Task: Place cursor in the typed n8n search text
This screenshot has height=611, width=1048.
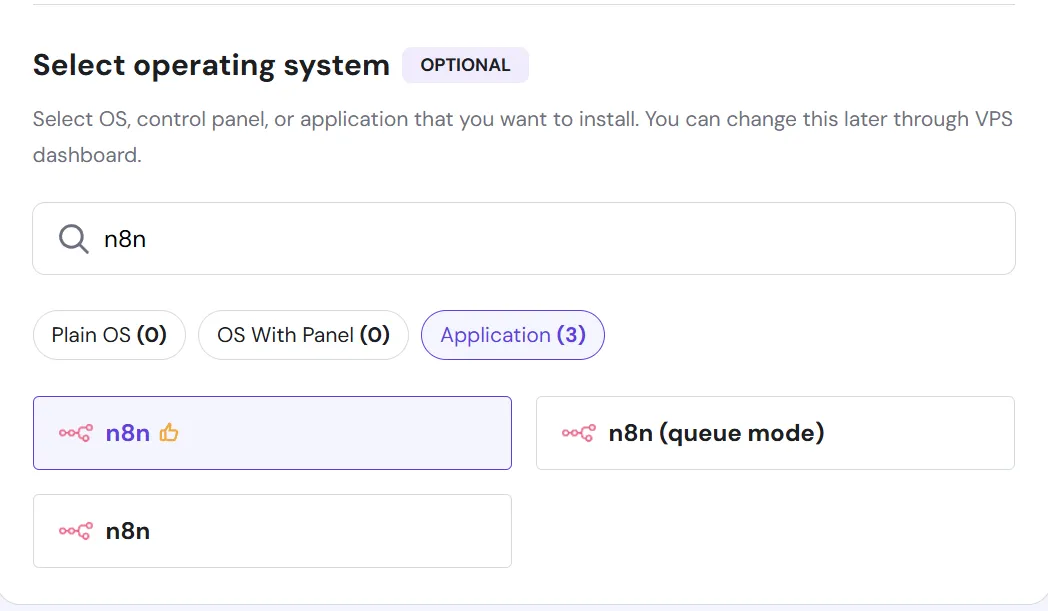Action: 125,239
